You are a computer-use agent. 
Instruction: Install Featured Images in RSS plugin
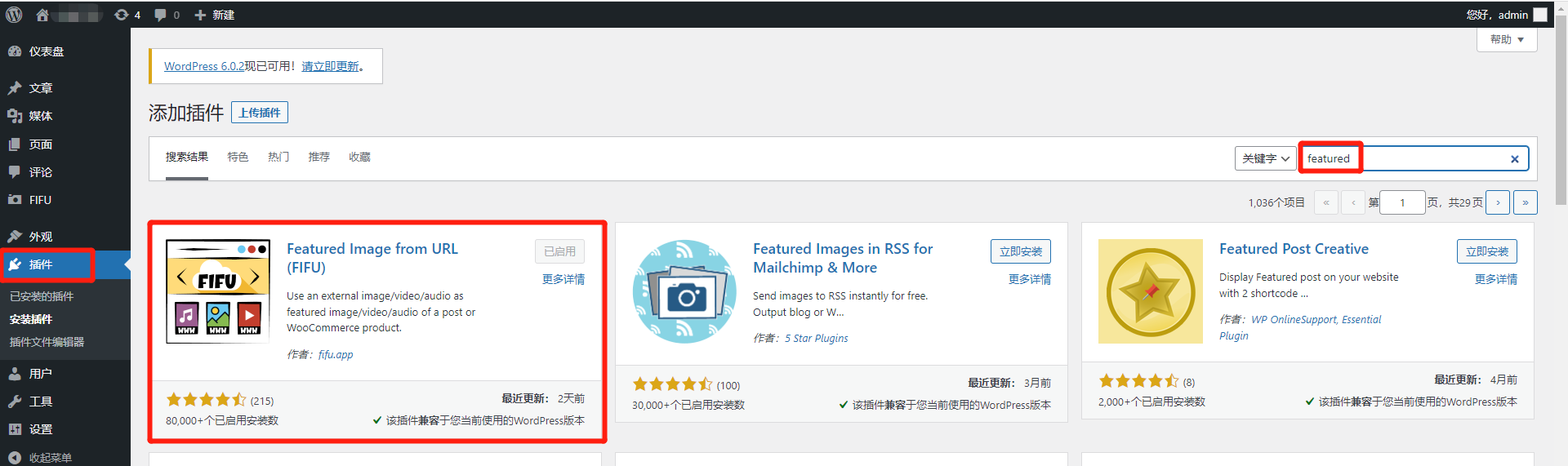click(1021, 251)
